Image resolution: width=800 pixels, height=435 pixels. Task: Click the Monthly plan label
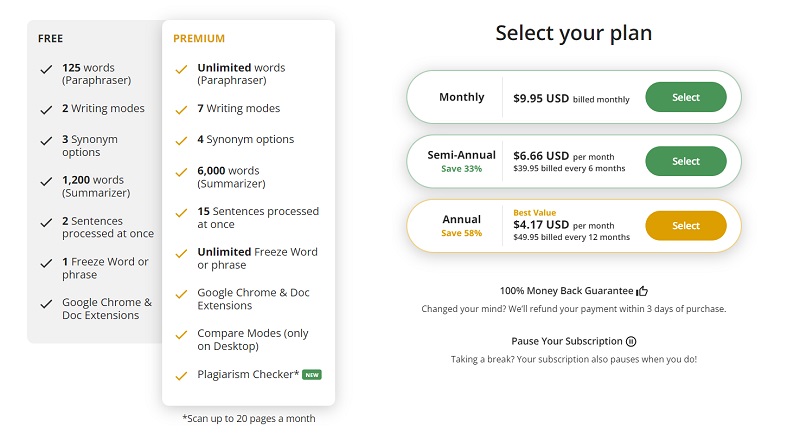click(x=462, y=97)
